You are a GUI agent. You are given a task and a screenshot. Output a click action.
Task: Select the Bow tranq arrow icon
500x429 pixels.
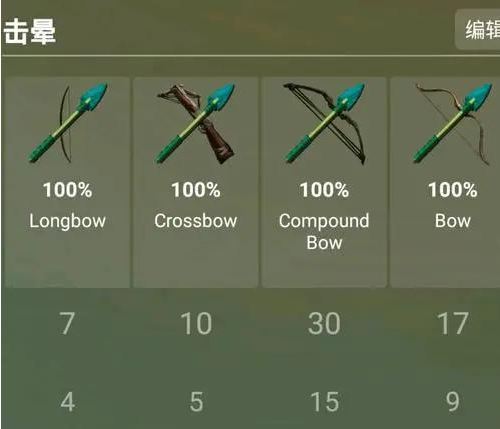click(453, 124)
